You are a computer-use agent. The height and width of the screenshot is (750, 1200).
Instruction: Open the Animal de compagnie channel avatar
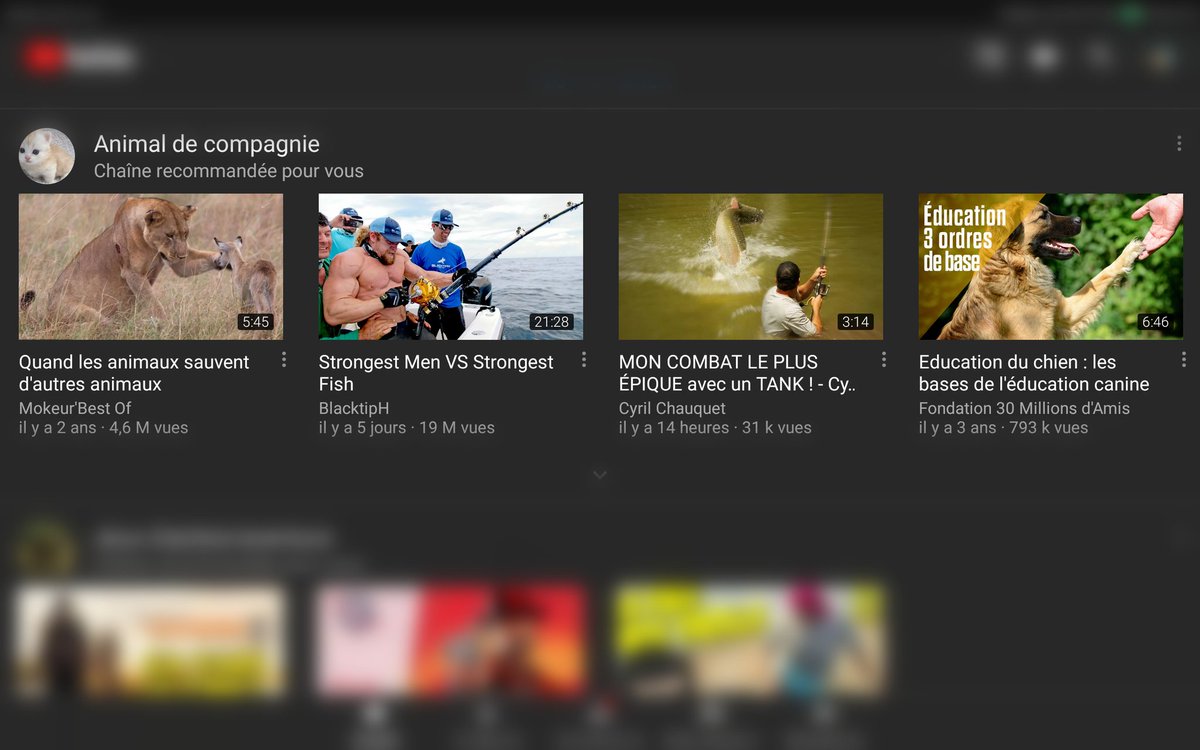click(47, 156)
